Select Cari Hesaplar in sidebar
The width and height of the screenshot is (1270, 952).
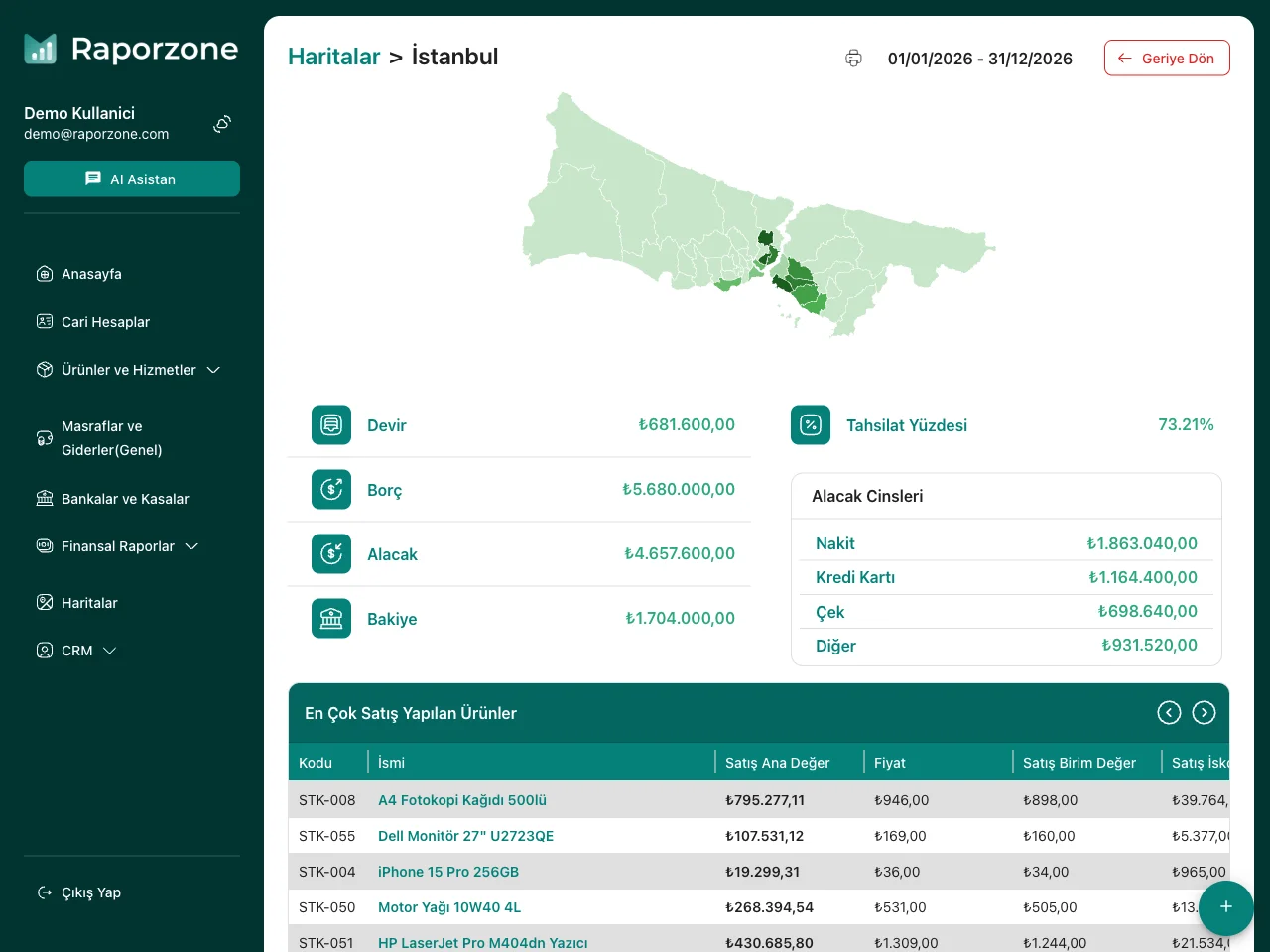point(105,322)
